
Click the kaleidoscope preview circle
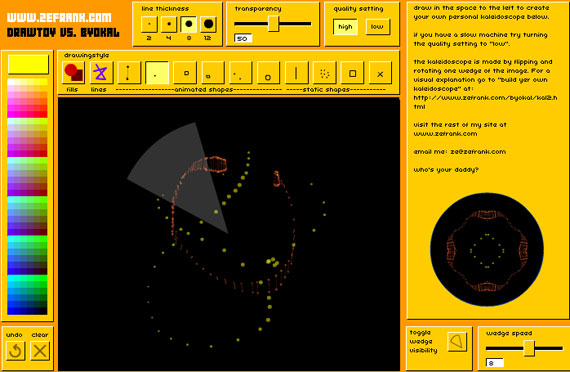click(487, 249)
